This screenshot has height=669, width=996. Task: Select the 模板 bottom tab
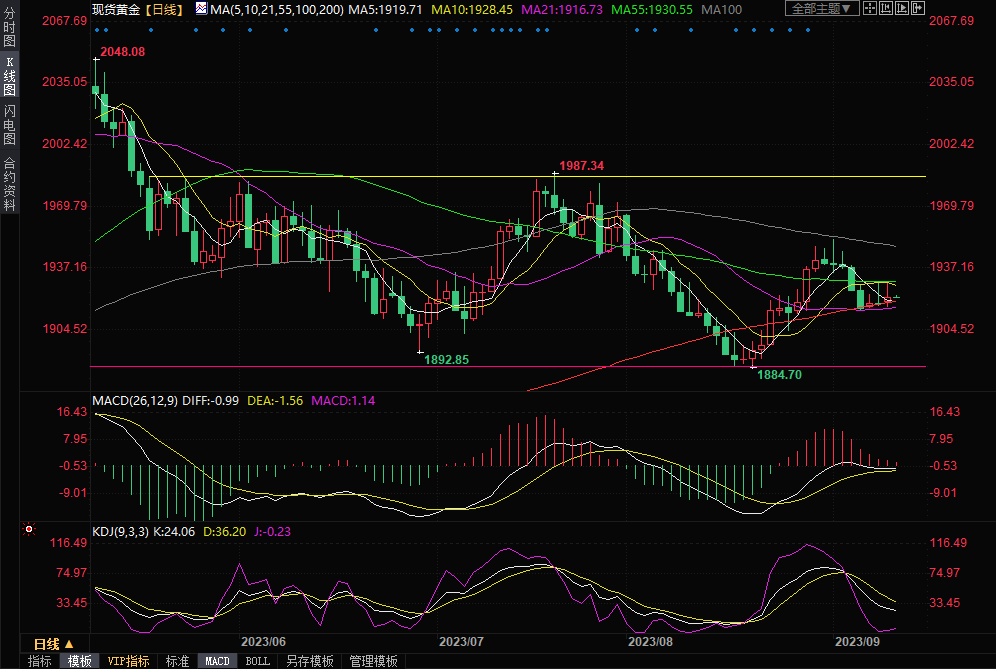(79, 661)
